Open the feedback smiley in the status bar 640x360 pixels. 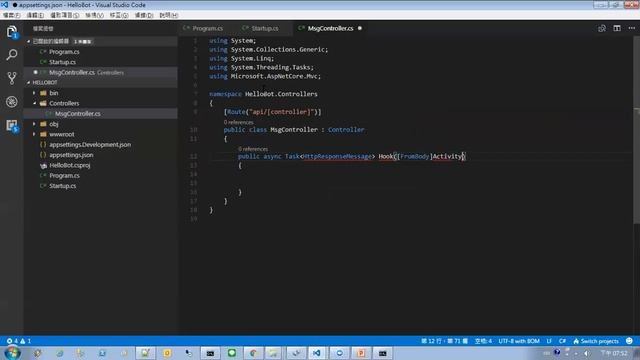629,341
